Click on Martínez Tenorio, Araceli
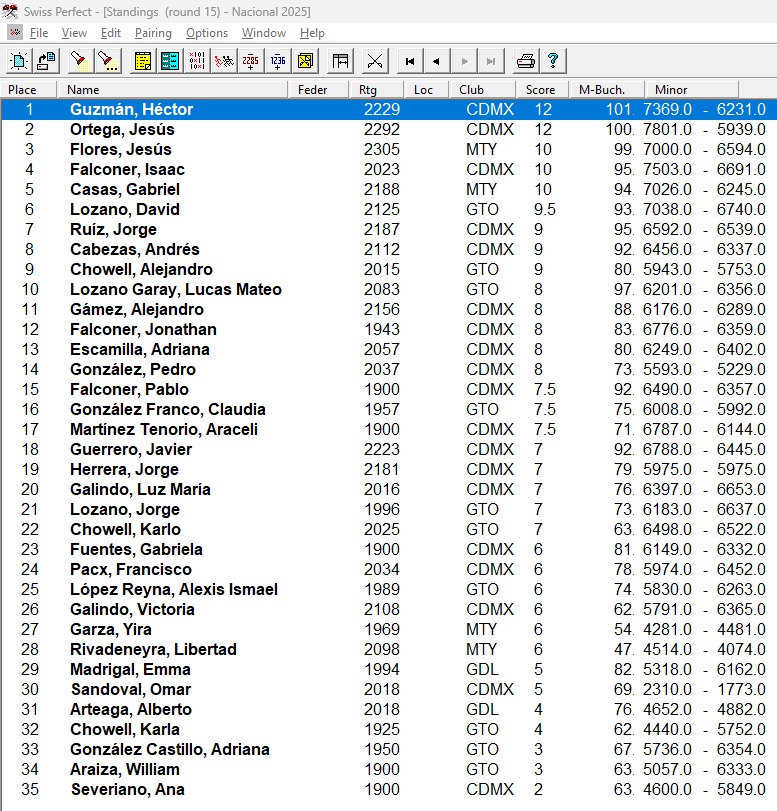The height and width of the screenshot is (811, 777). click(x=164, y=429)
